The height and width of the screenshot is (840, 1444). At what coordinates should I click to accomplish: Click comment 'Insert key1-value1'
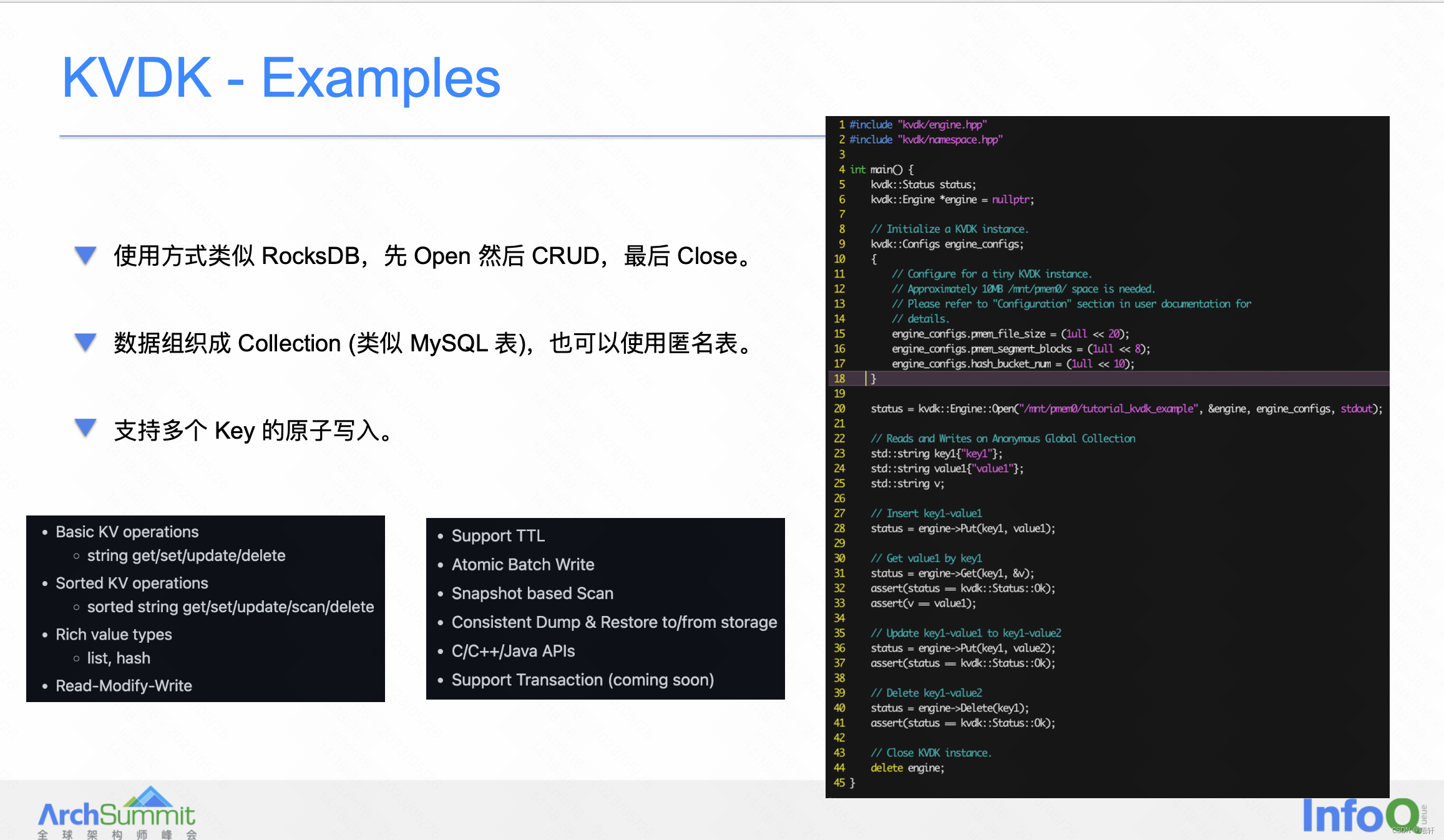tap(926, 514)
